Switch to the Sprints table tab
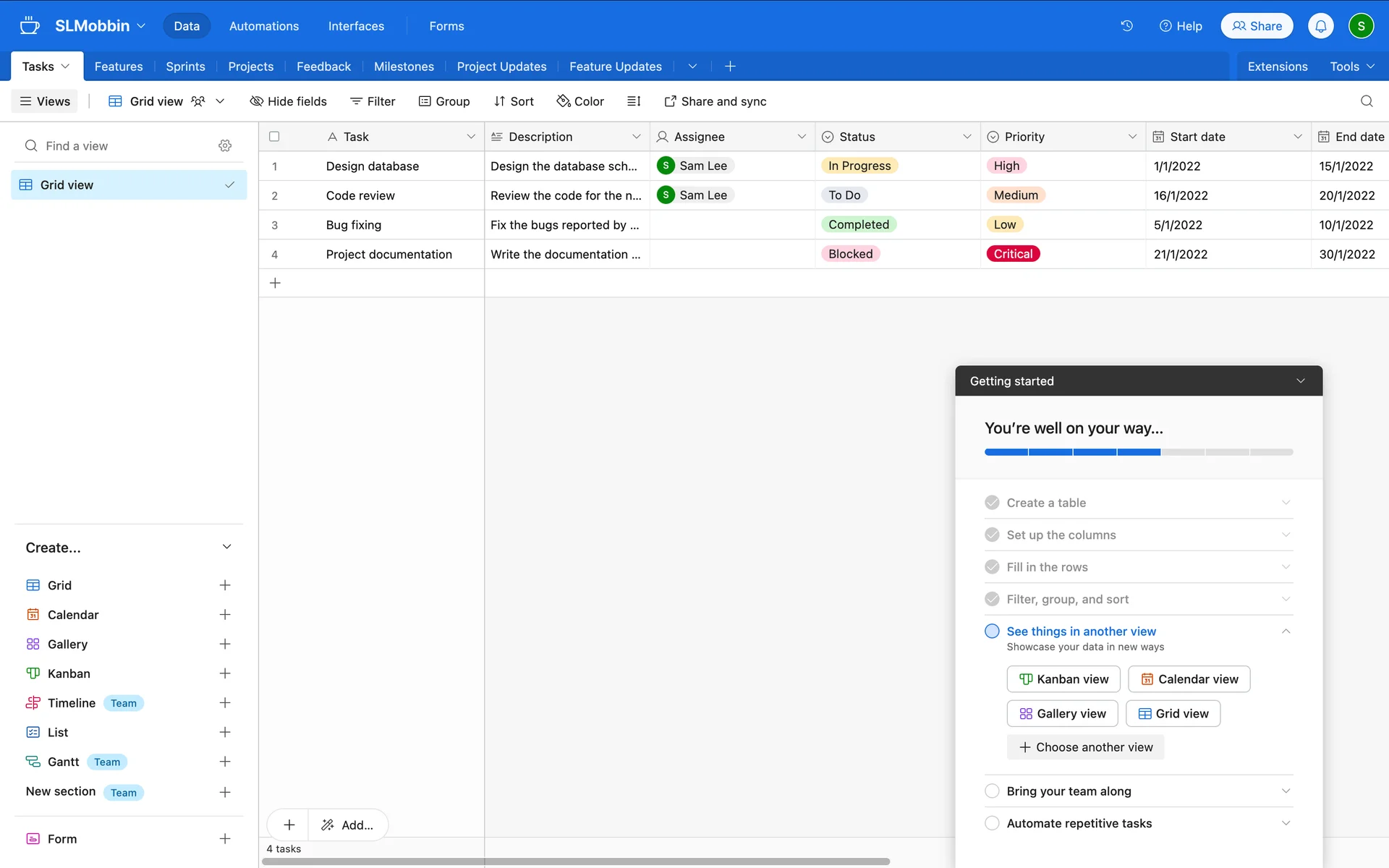1389x868 pixels. click(185, 67)
